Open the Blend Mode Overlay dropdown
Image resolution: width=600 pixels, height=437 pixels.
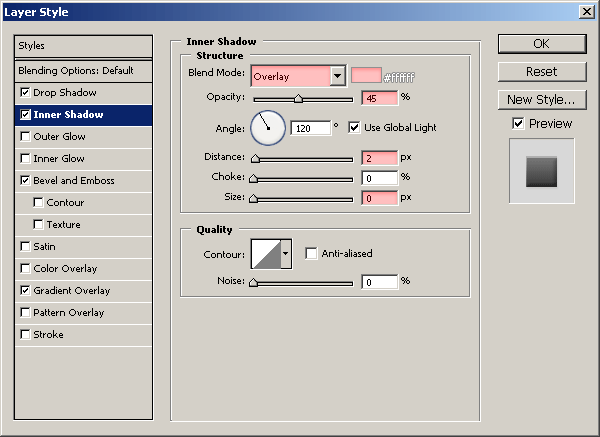click(298, 76)
